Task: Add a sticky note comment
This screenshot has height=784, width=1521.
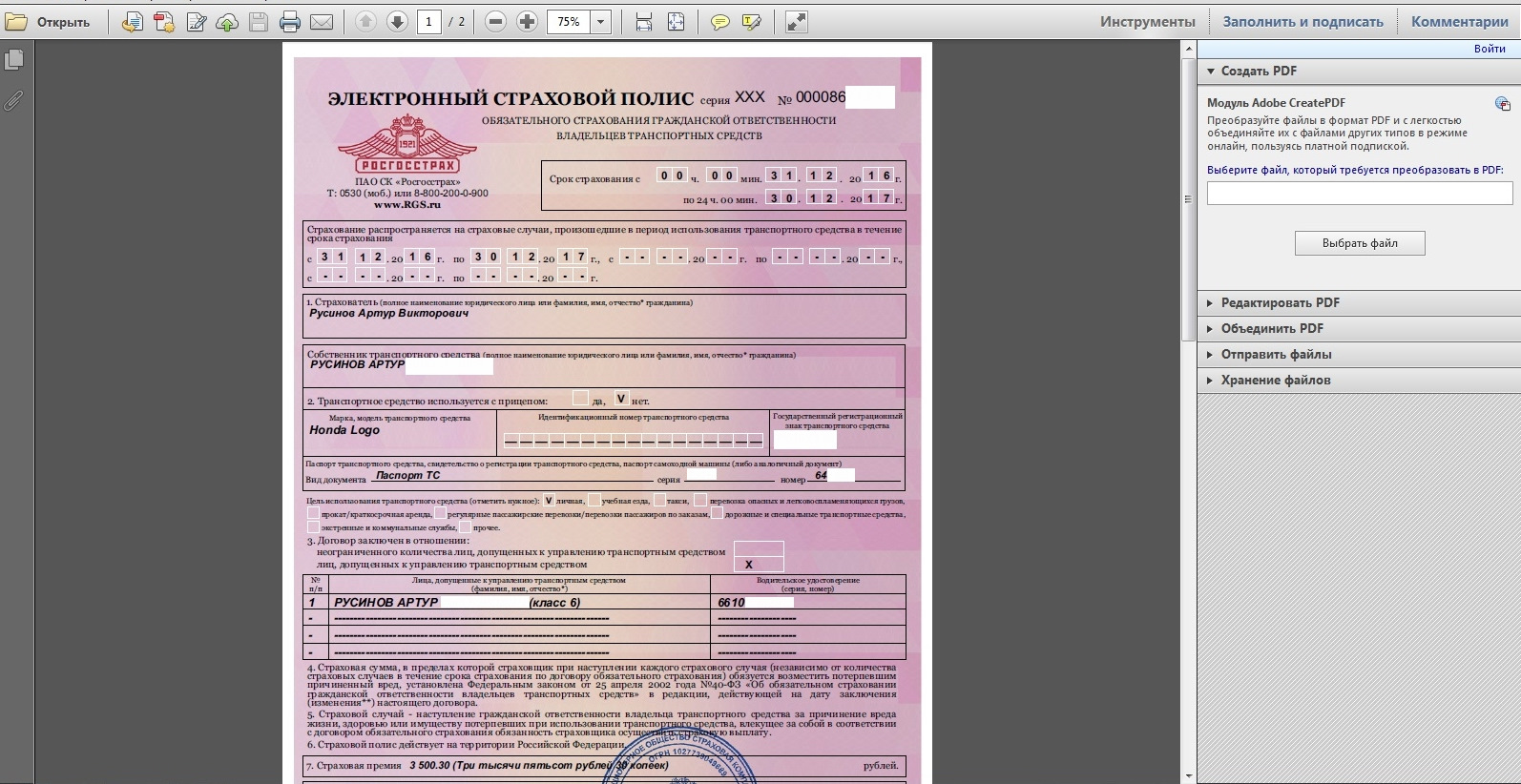Action: [x=720, y=22]
